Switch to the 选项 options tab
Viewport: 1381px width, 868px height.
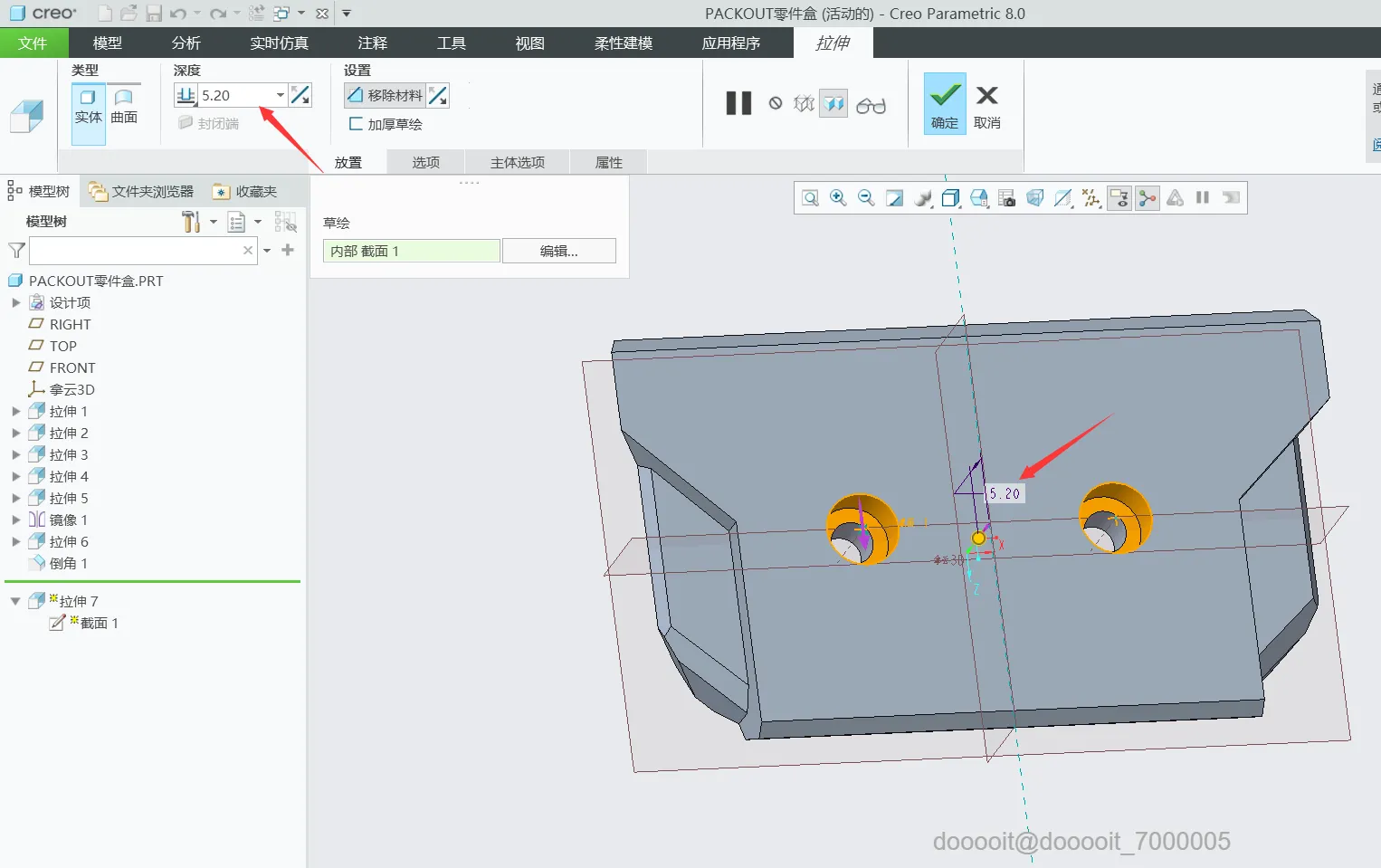click(425, 163)
